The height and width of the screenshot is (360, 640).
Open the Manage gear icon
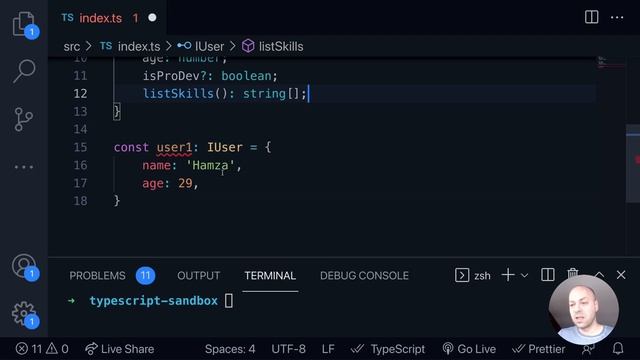point(24,313)
